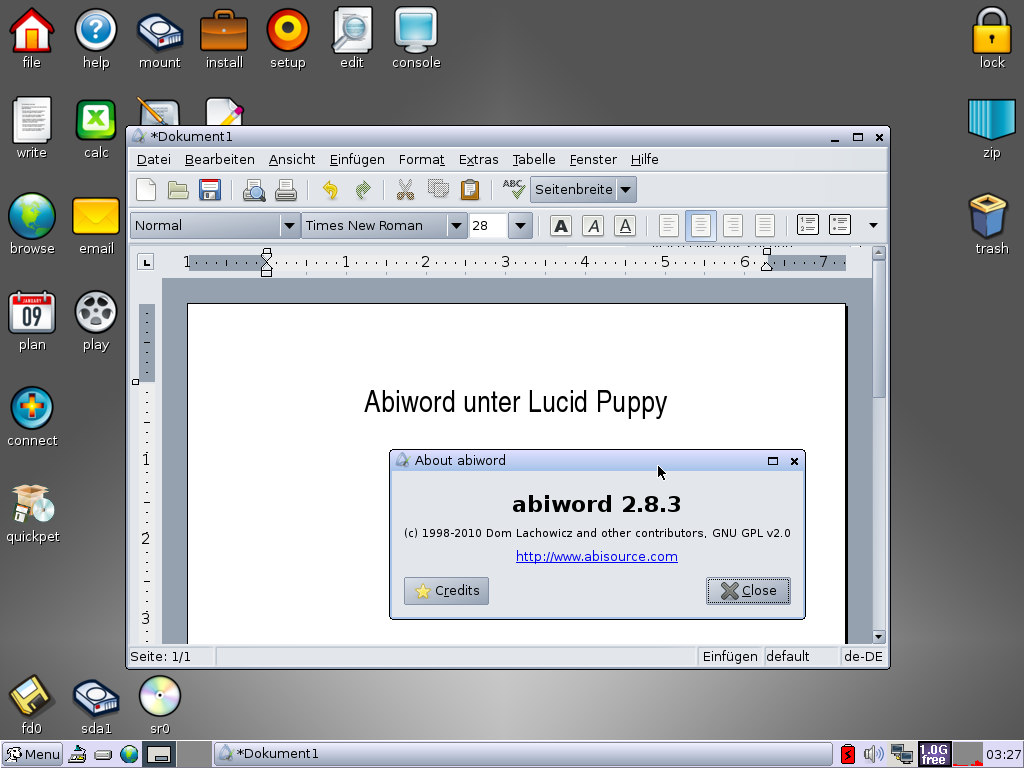This screenshot has height=768, width=1024.
Task: Expand the formatting toolbar overflow arrow
Action: (x=873, y=226)
